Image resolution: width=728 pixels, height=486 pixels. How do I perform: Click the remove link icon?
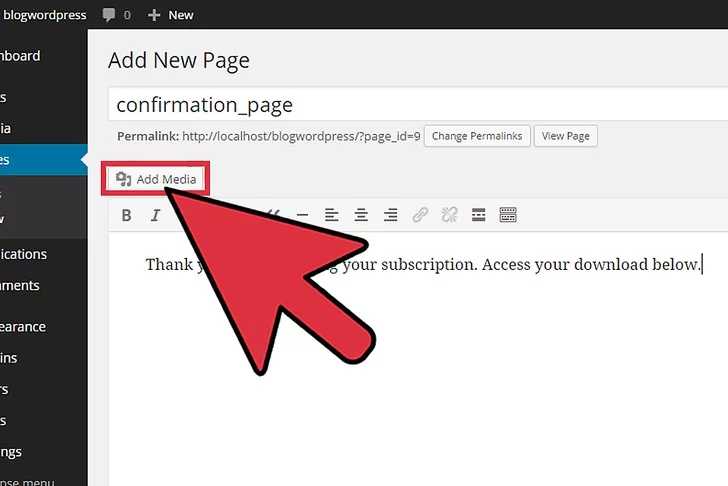(x=449, y=215)
